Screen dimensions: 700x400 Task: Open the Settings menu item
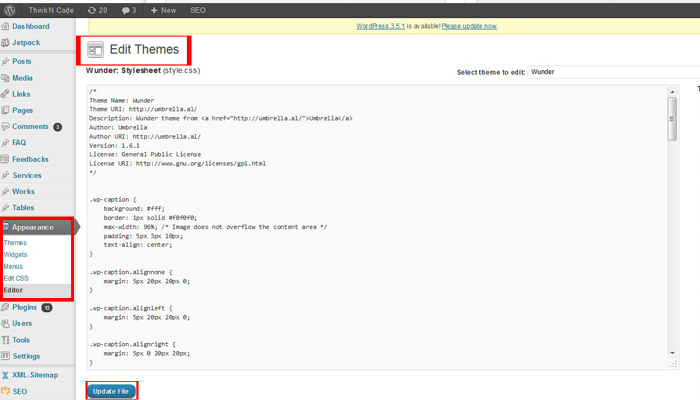[x=26, y=356]
